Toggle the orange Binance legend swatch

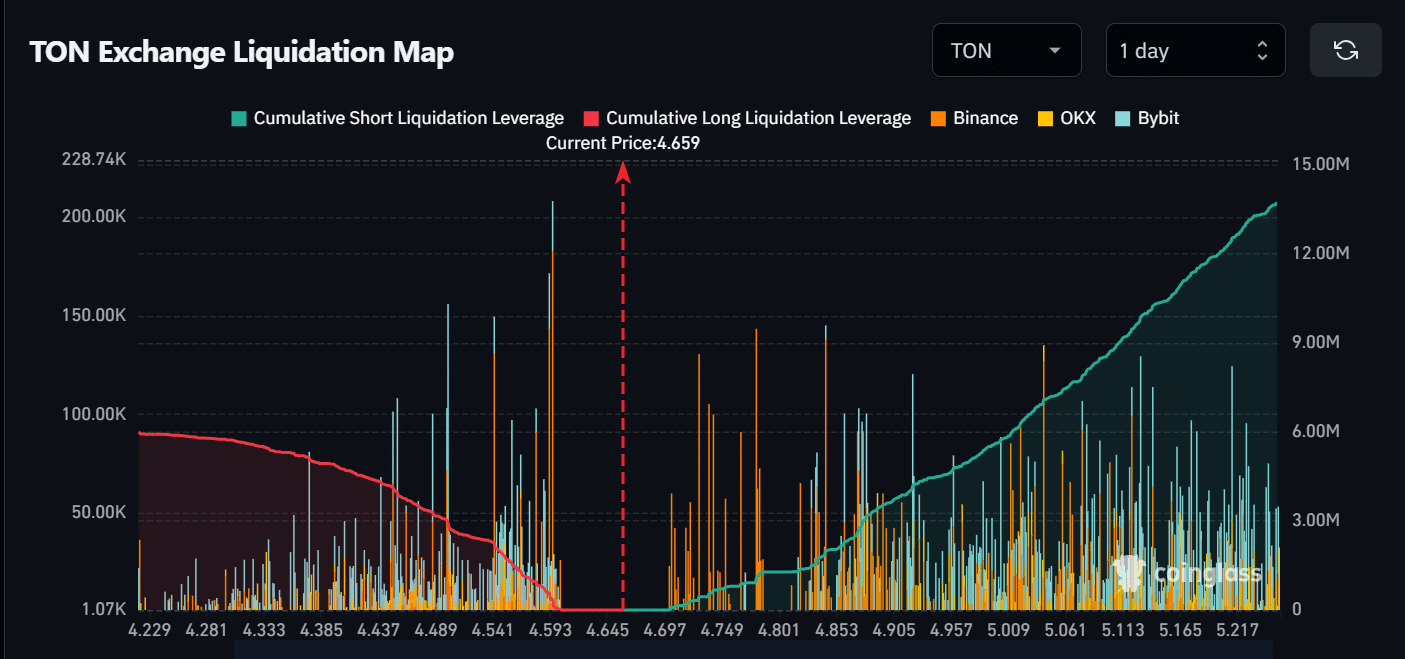click(x=938, y=118)
